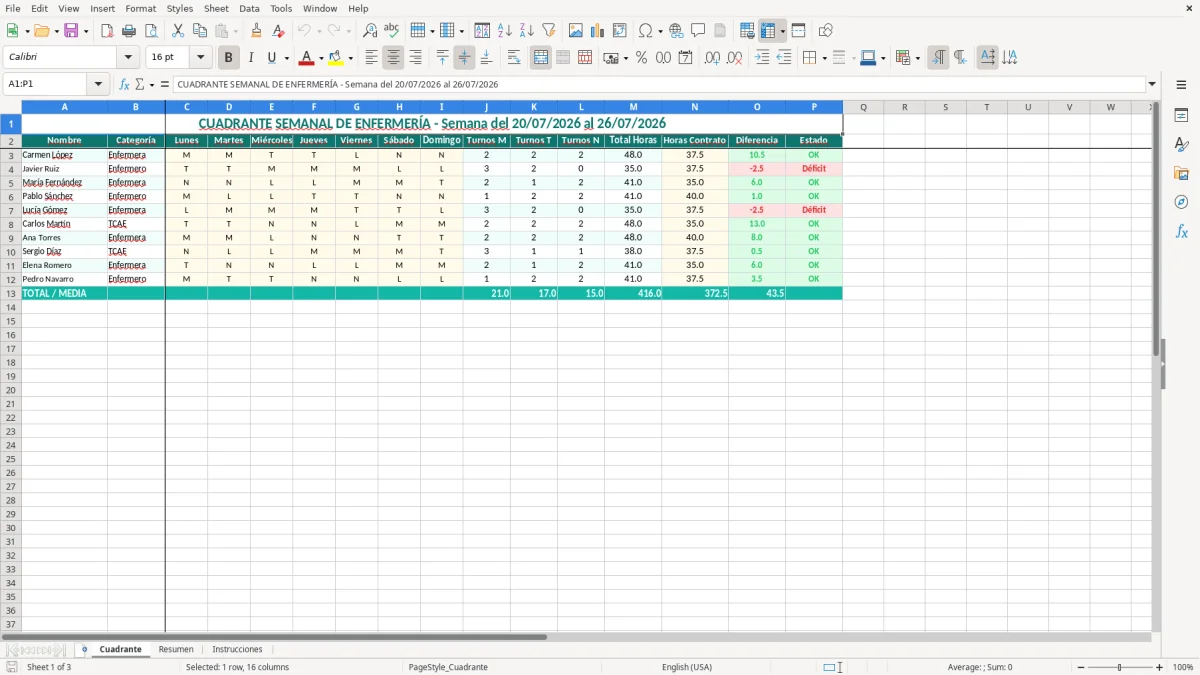Export directly as PDF icon
The image size is (1200, 675).
coord(107,31)
